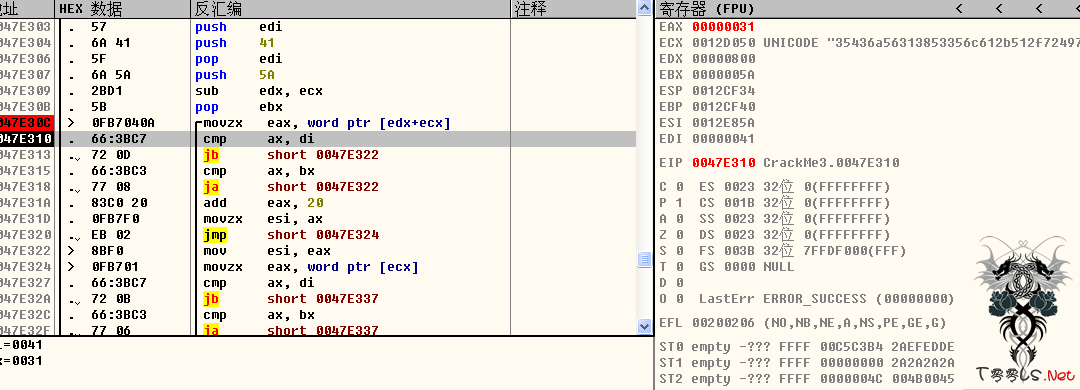Select the 'push 5A' instruction
The height and width of the screenshot is (390, 1080).
(235, 74)
